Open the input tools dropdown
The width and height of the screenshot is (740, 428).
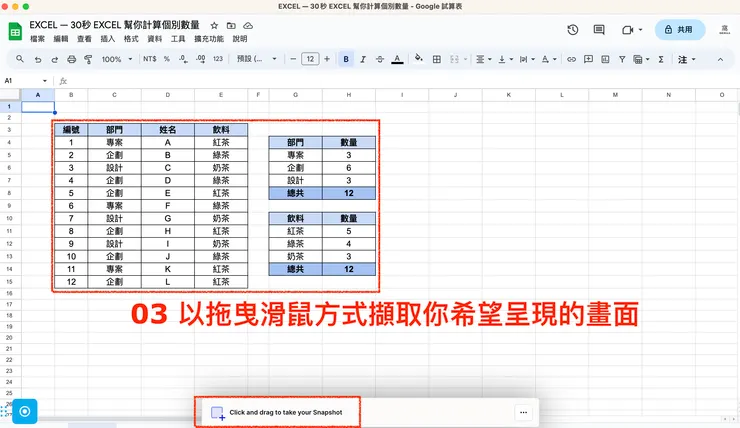click(687, 59)
